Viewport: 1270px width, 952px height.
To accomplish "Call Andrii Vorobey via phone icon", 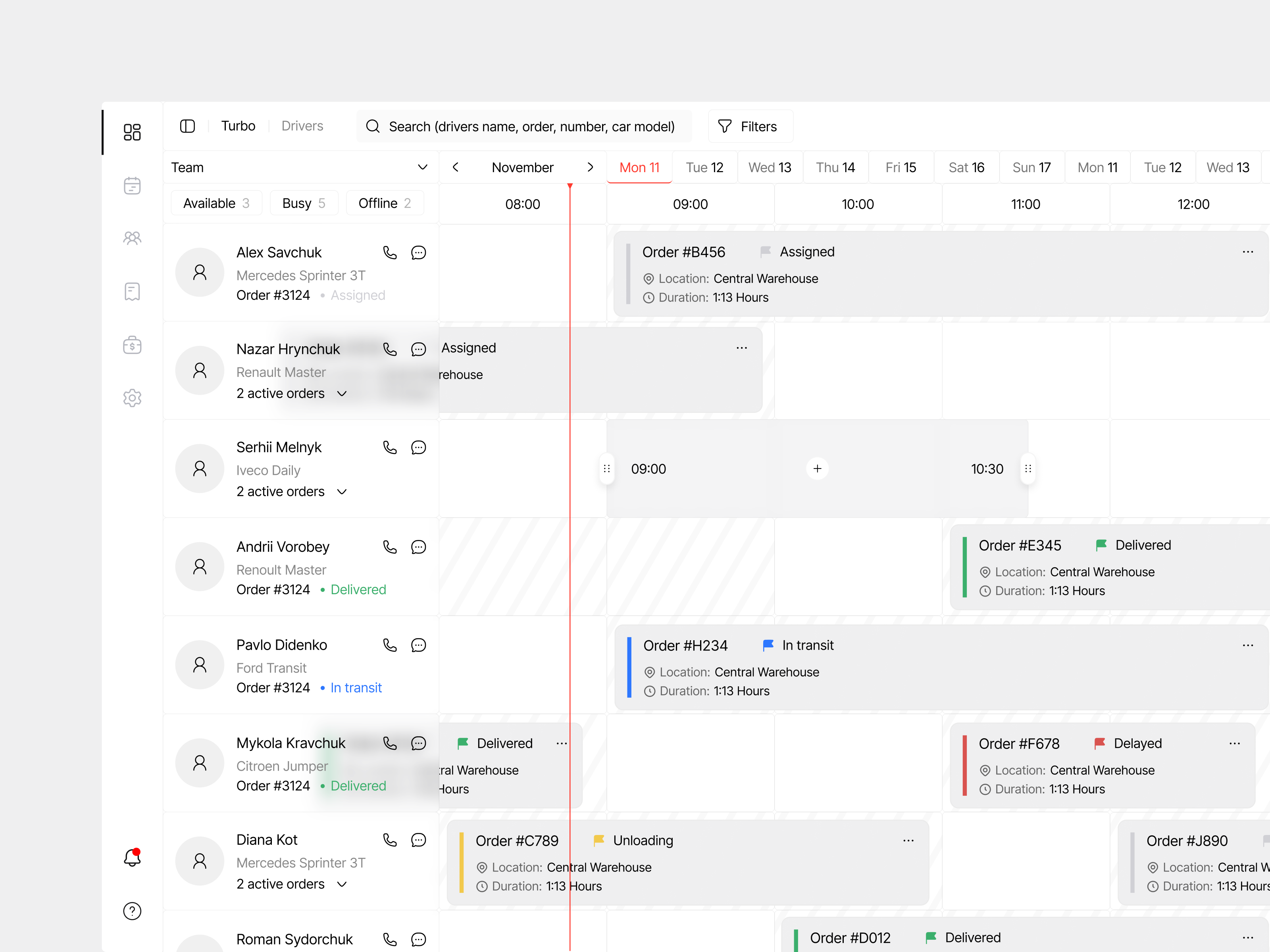I will coord(390,547).
